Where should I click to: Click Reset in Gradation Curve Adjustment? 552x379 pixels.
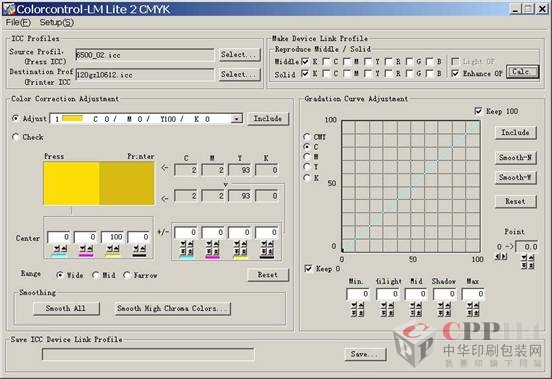[x=515, y=202]
